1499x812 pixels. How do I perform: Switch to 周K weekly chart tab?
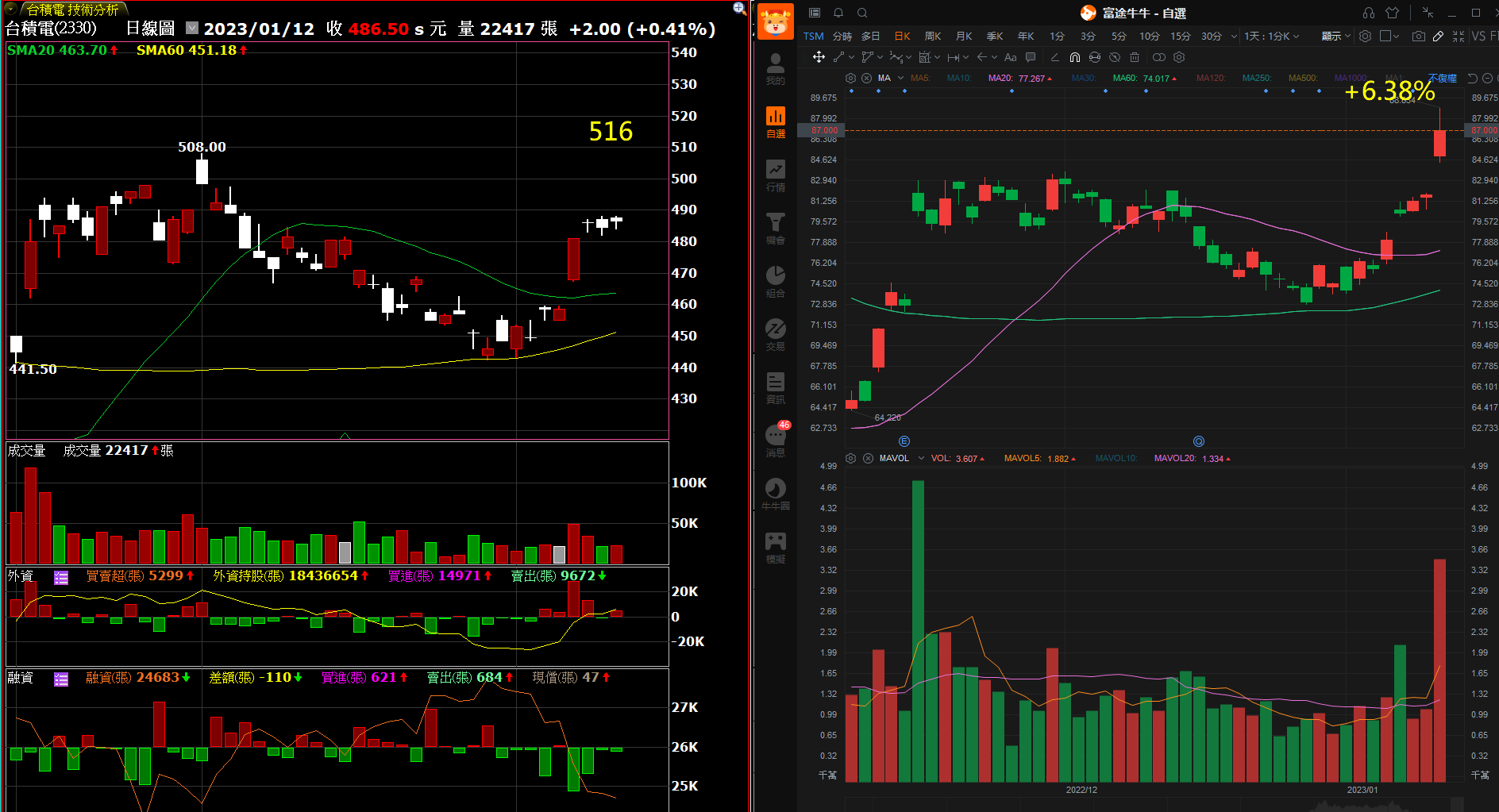933,36
